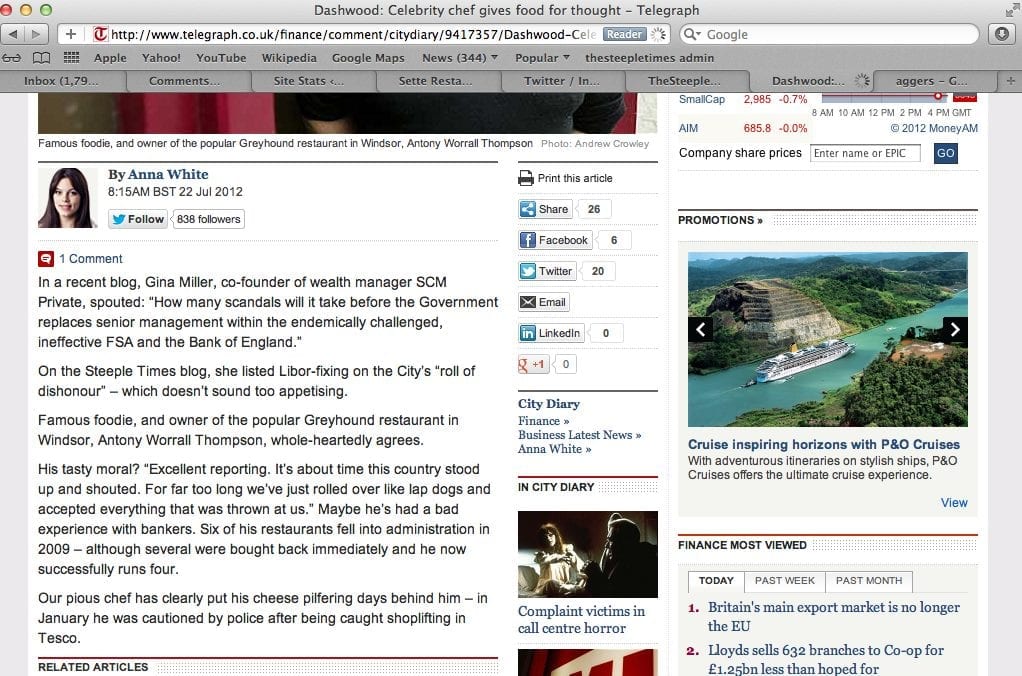
Task: Click the Google +1 button
Action: click(533, 364)
